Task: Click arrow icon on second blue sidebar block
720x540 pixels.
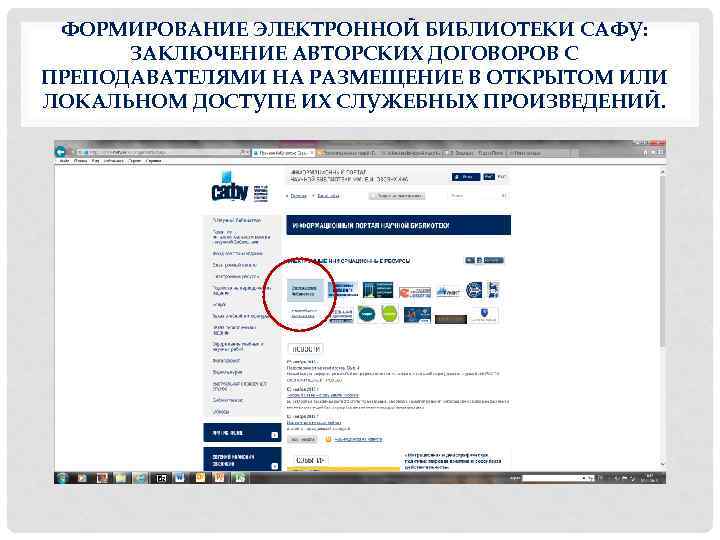Action: pos(275,466)
